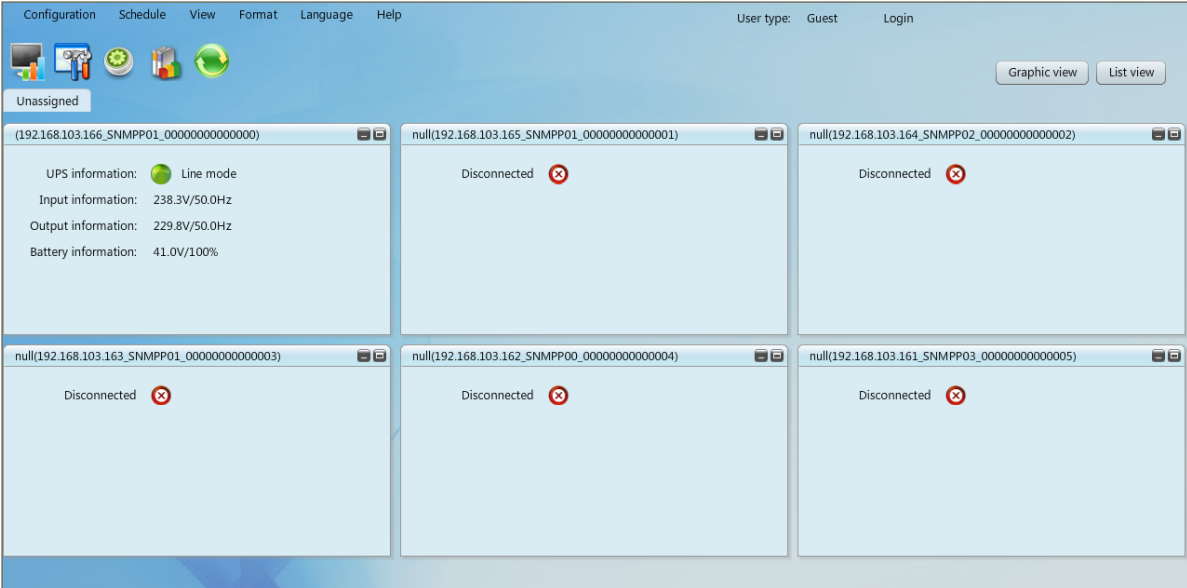
Task: Open the Configuration menu
Action: coord(60,15)
